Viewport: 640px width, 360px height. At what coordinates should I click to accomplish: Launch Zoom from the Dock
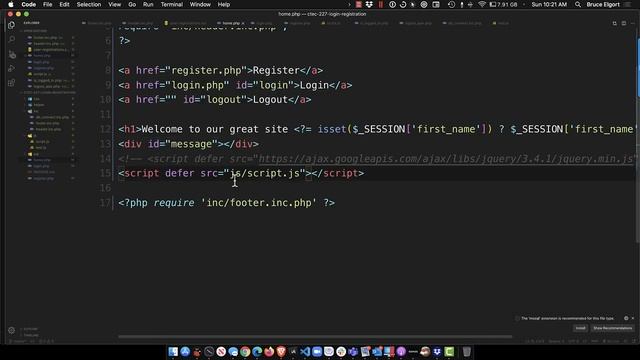pyautogui.click(x=317, y=351)
